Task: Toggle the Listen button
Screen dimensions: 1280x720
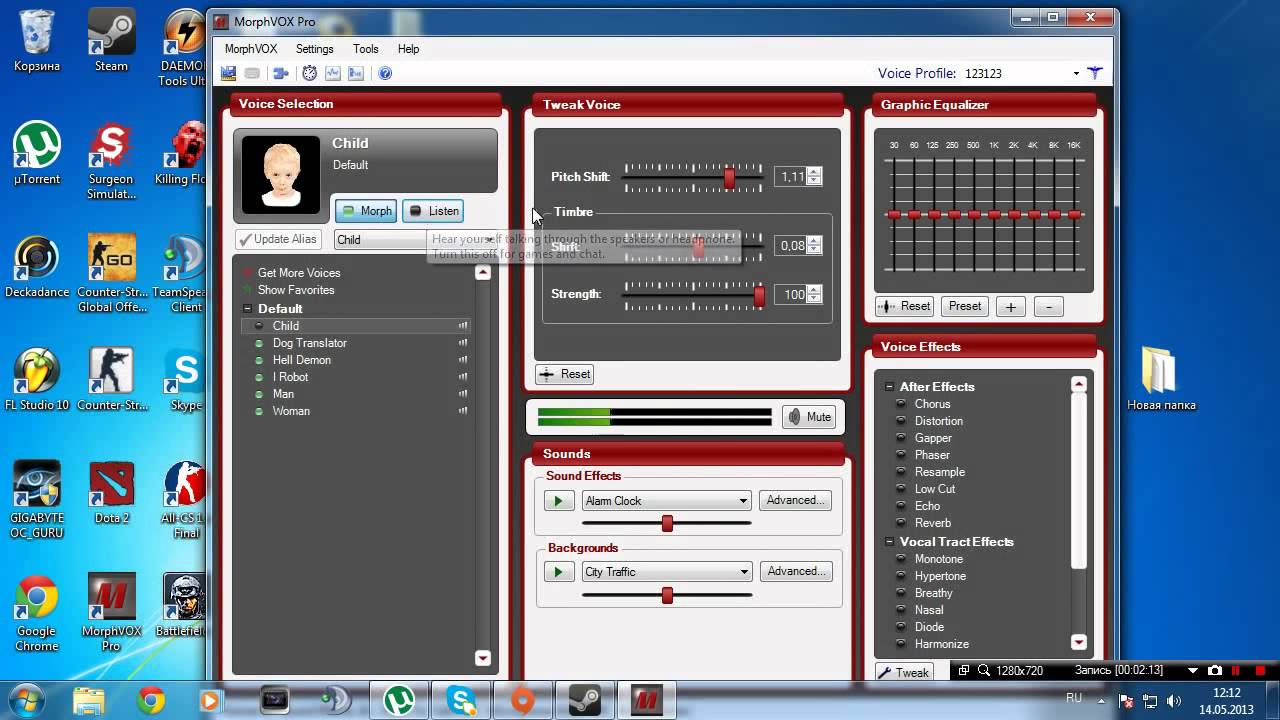Action: [433, 211]
